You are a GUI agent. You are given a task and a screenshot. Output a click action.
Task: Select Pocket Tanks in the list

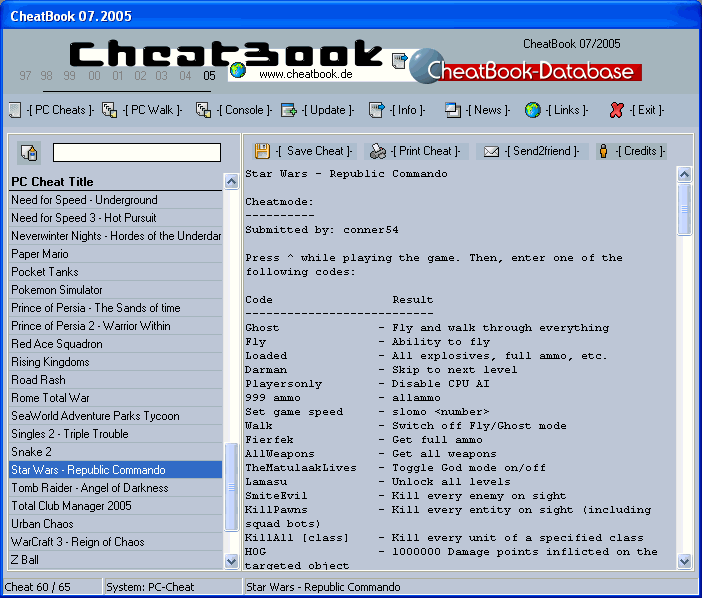coord(116,272)
